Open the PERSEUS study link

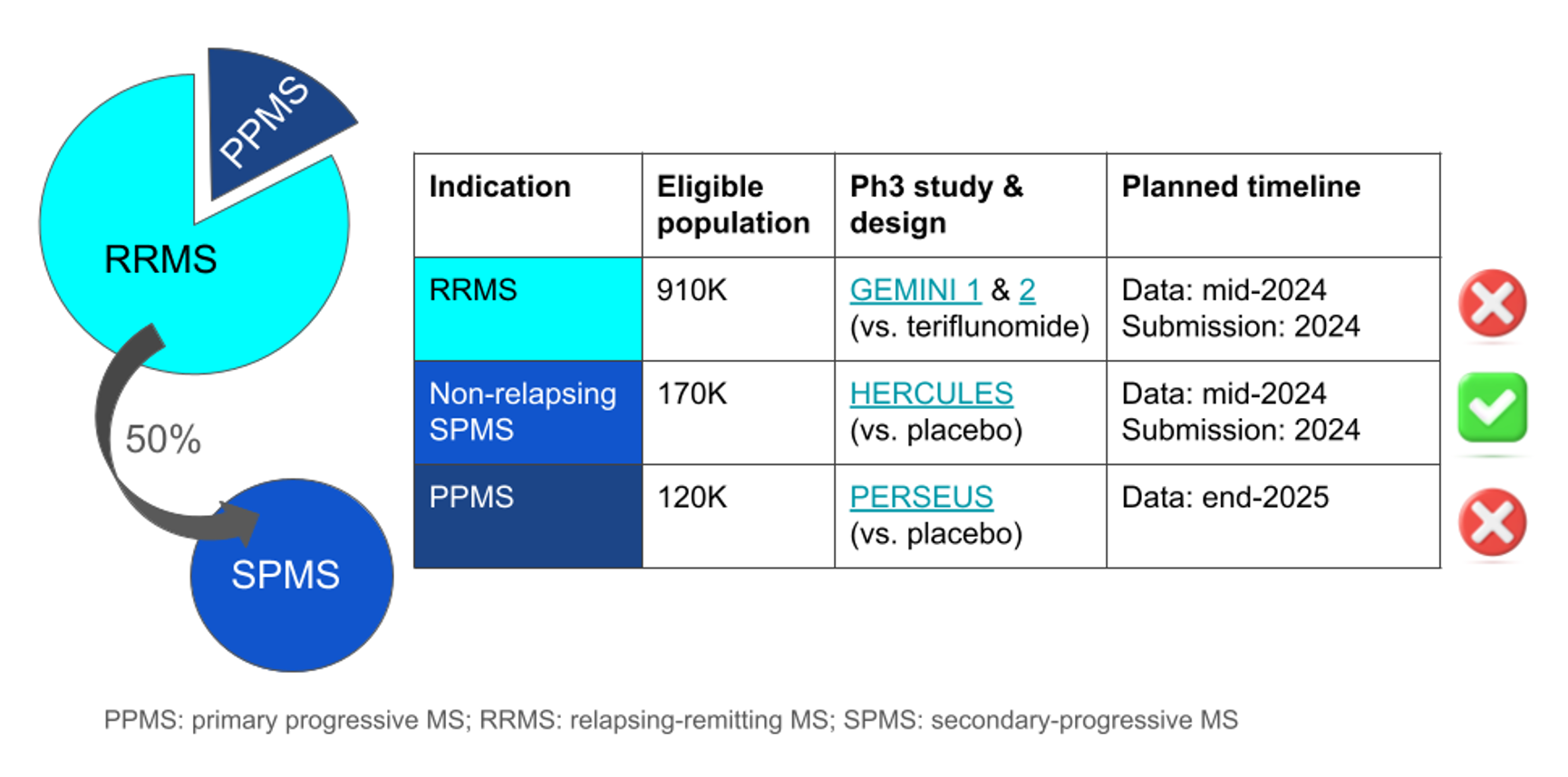tap(921, 497)
